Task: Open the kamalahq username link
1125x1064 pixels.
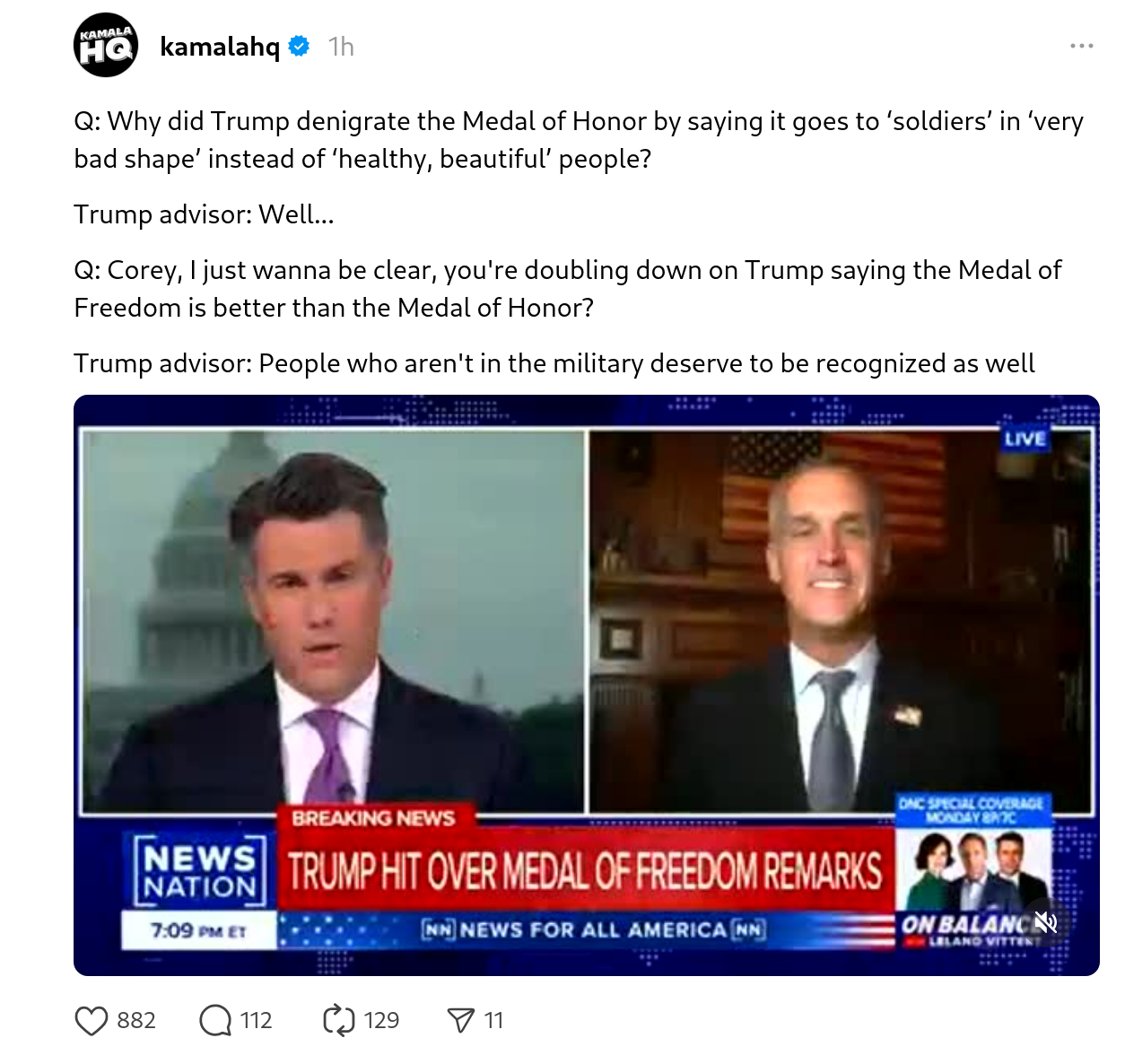Action: coord(220,46)
